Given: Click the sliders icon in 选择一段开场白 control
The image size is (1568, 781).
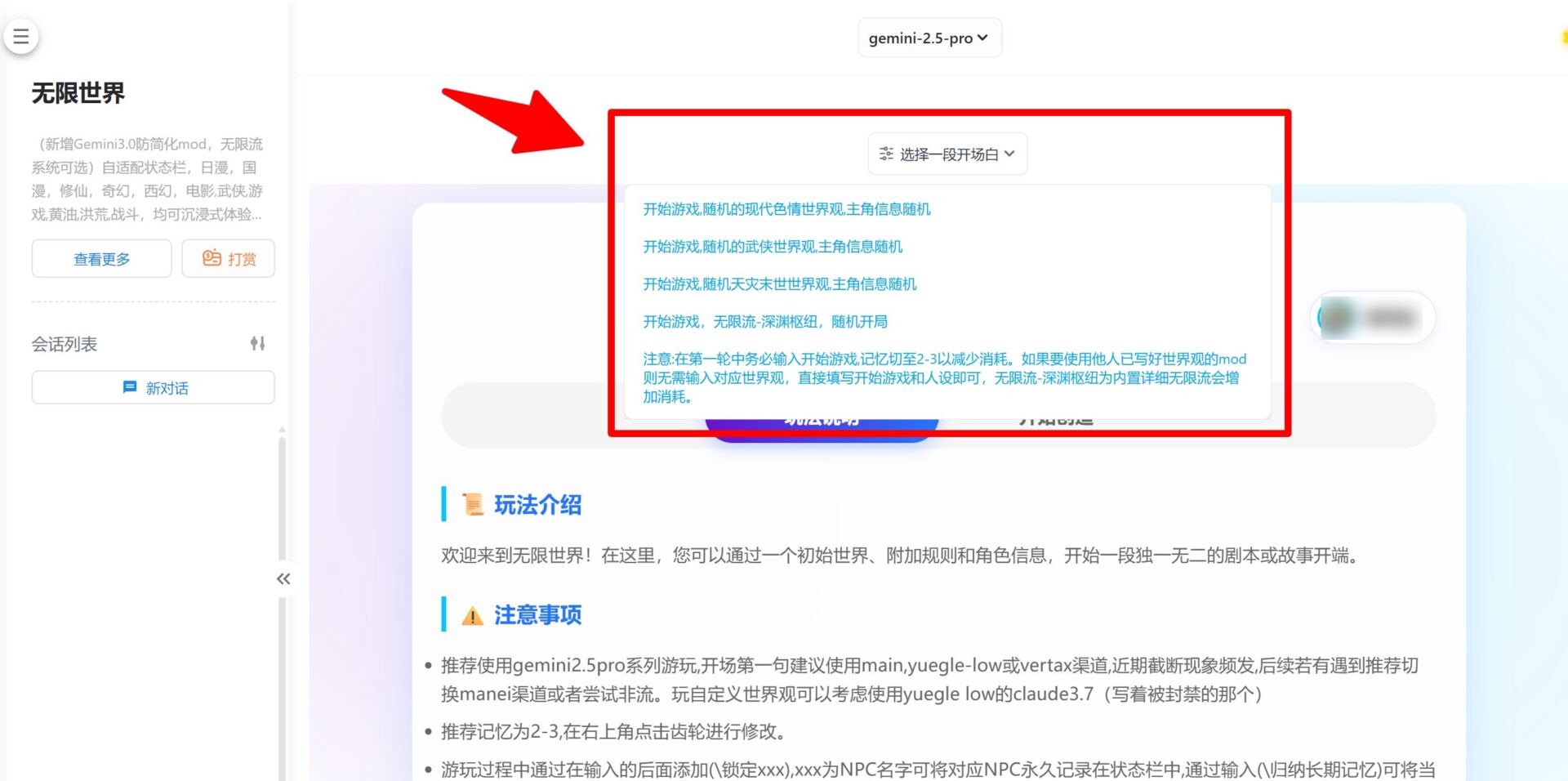Looking at the screenshot, I should (885, 153).
